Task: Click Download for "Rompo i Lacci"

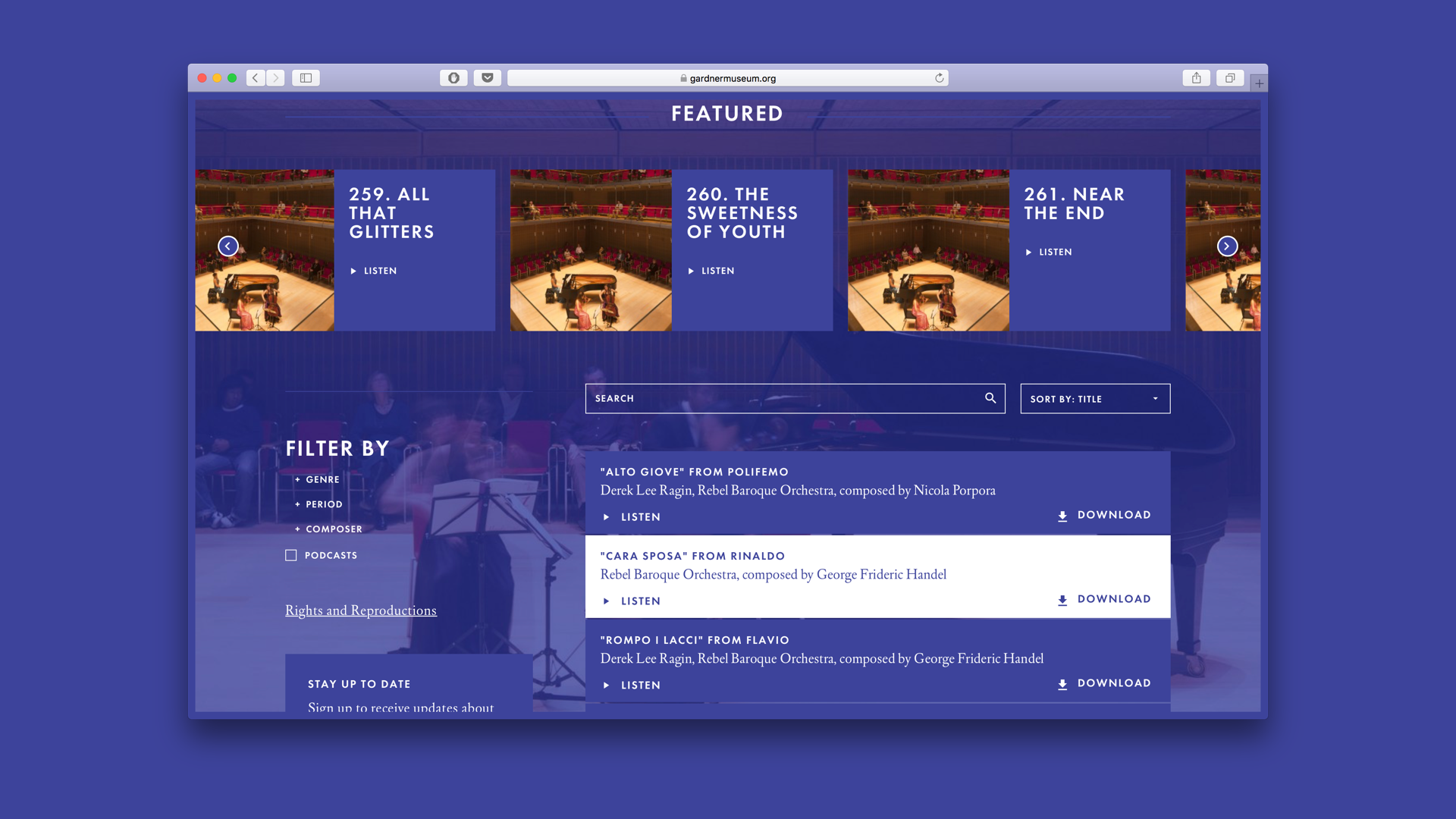Action: click(x=1104, y=684)
